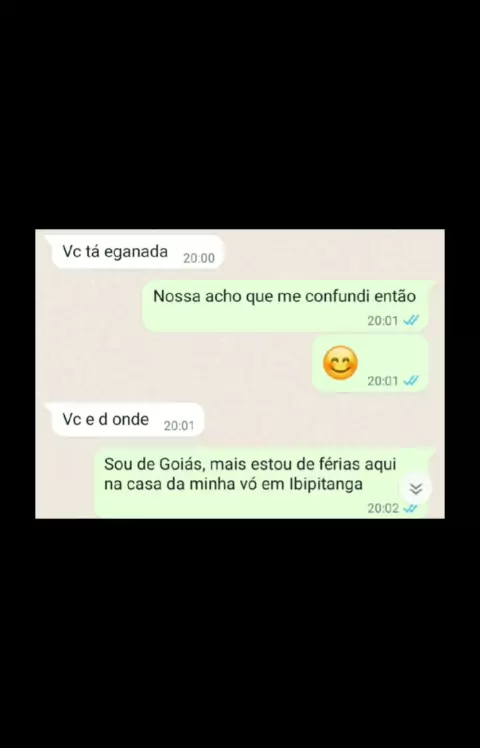Click the chat background beside the emoji bubble

(x=177, y=364)
